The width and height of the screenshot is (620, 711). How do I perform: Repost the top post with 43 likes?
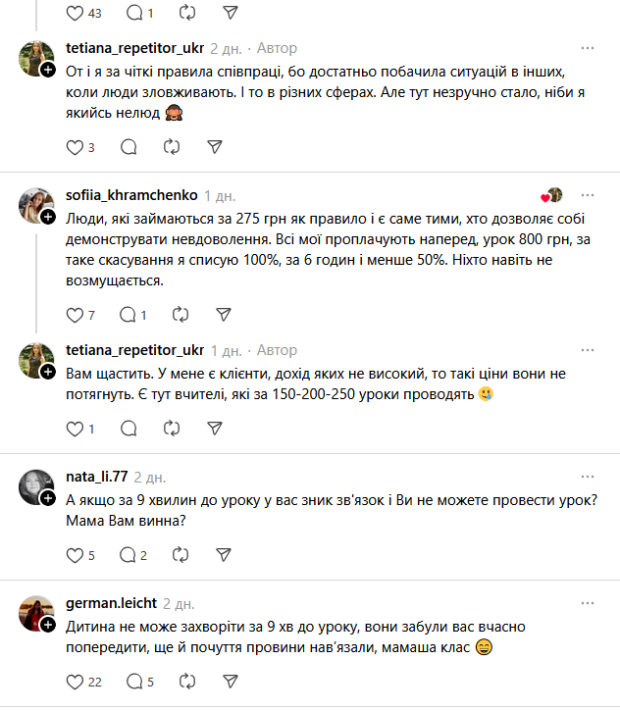[185, 13]
